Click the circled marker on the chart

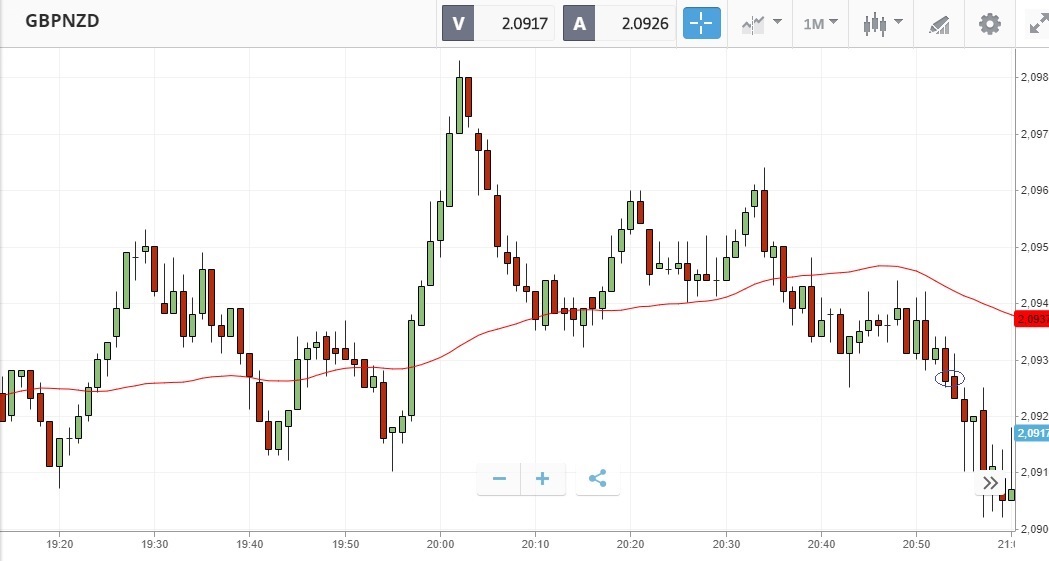[950, 378]
